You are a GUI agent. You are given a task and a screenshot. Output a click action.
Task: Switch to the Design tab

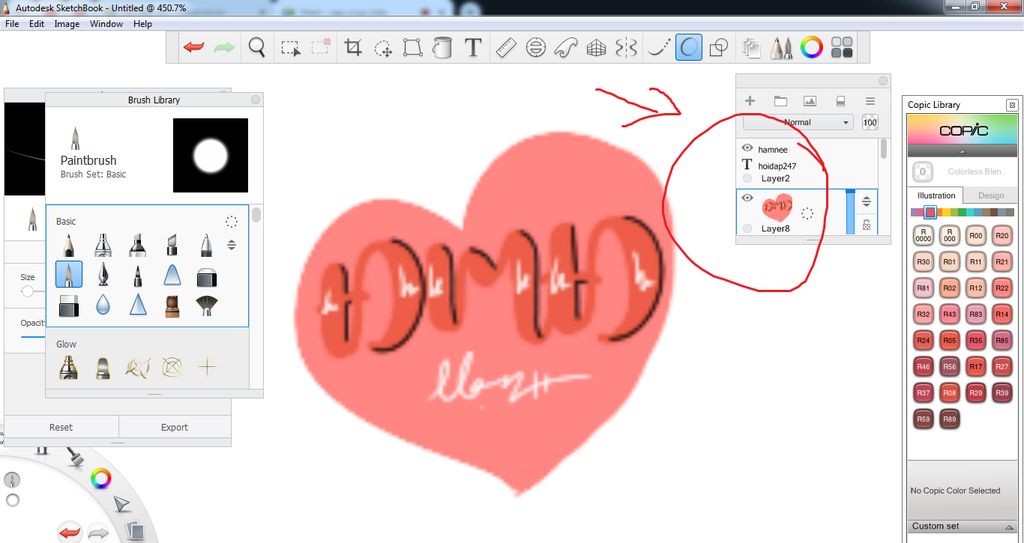[991, 195]
